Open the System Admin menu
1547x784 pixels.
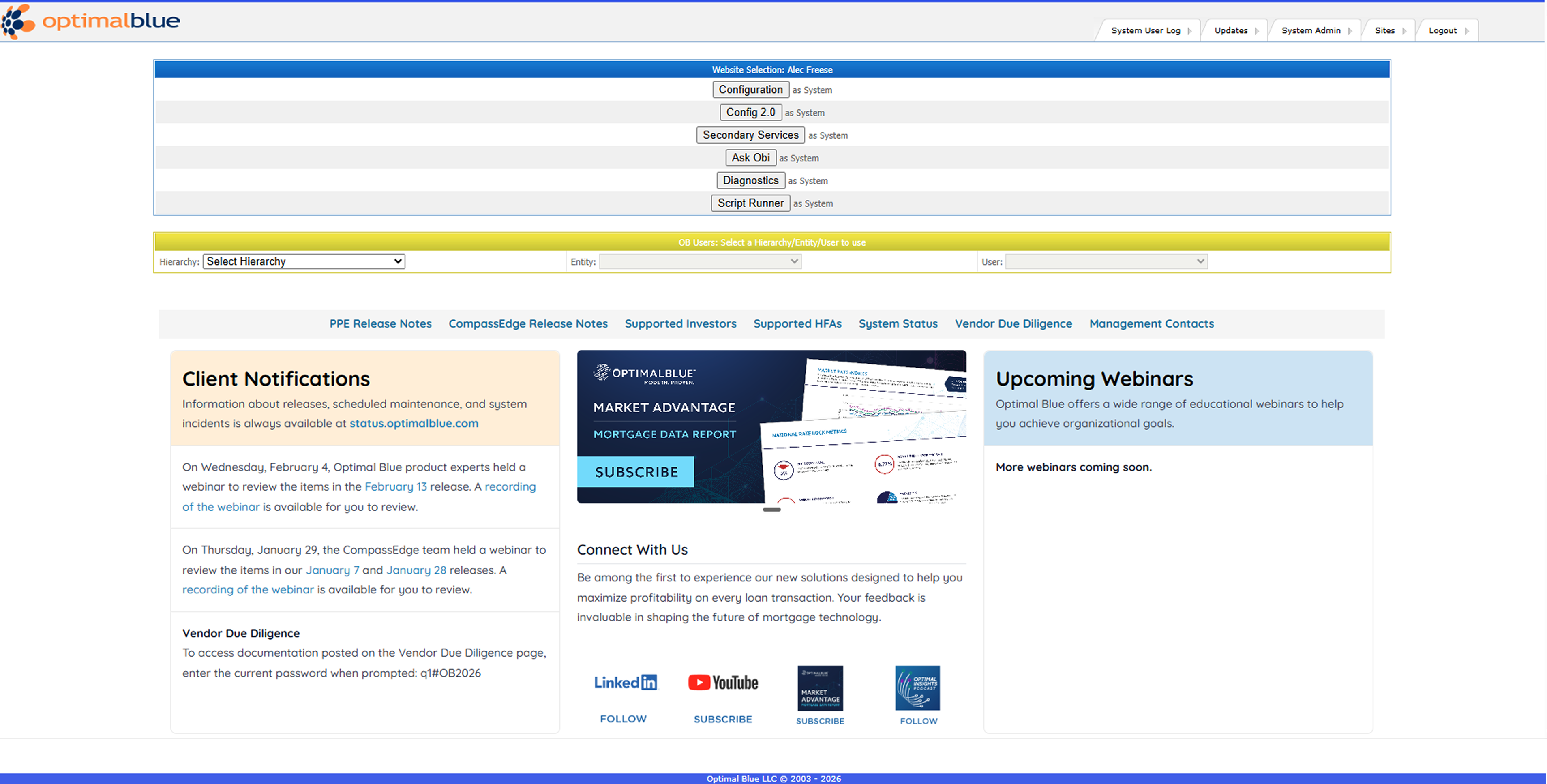pos(1311,30)
